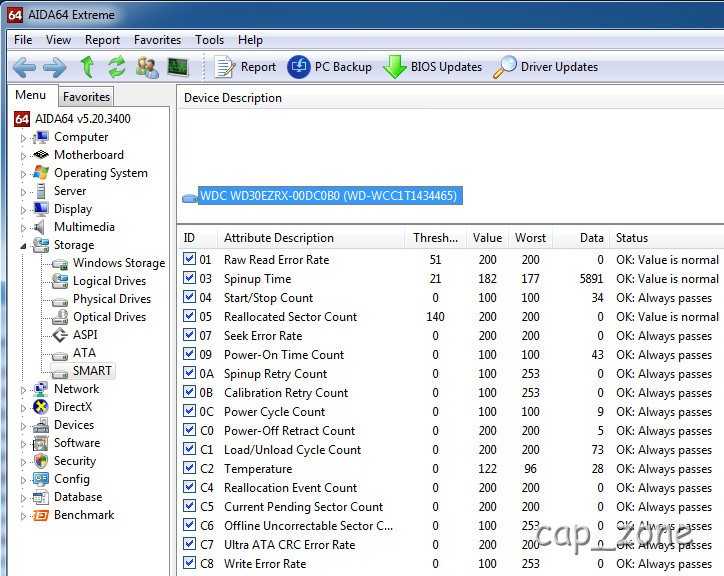Select Security in the tree
724x576 pixels.
75,461
